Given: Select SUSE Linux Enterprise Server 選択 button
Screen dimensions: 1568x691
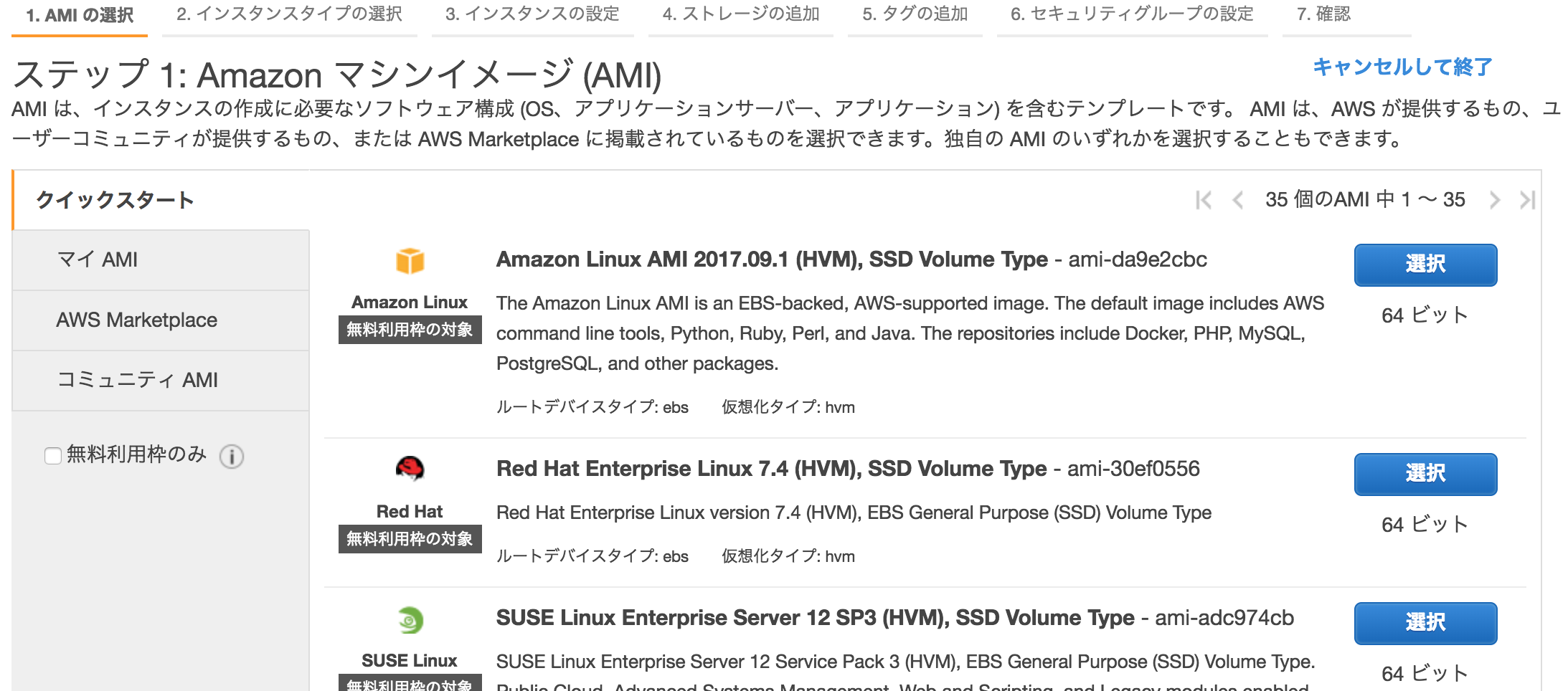Looking at the screenshot, I should [1425, 623].
